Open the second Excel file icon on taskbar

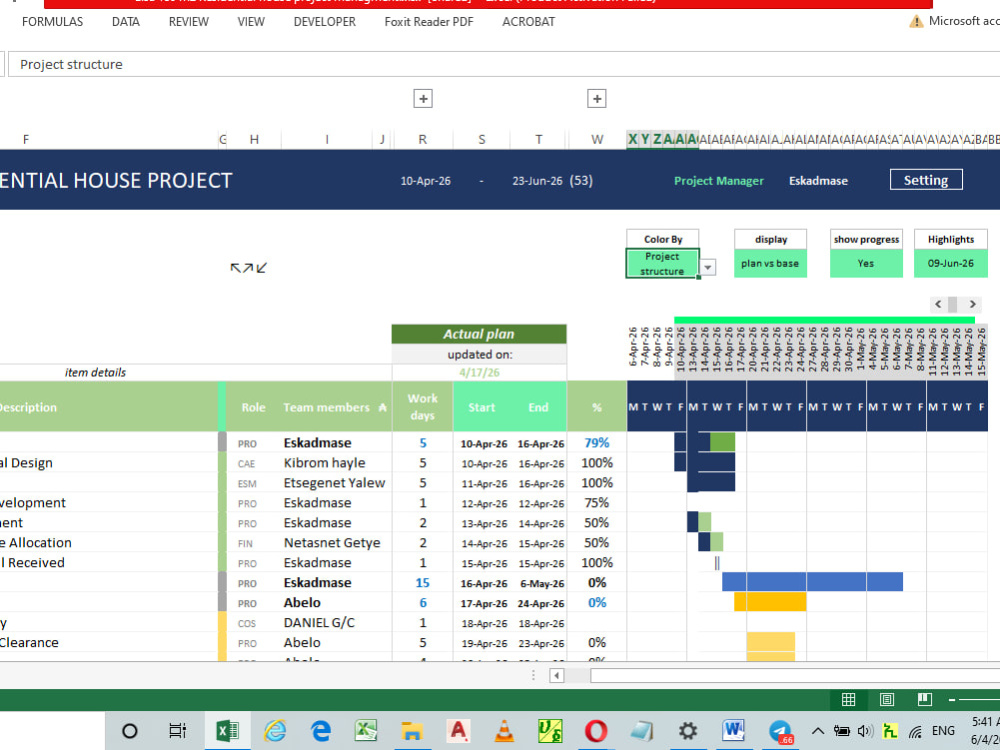366,731
